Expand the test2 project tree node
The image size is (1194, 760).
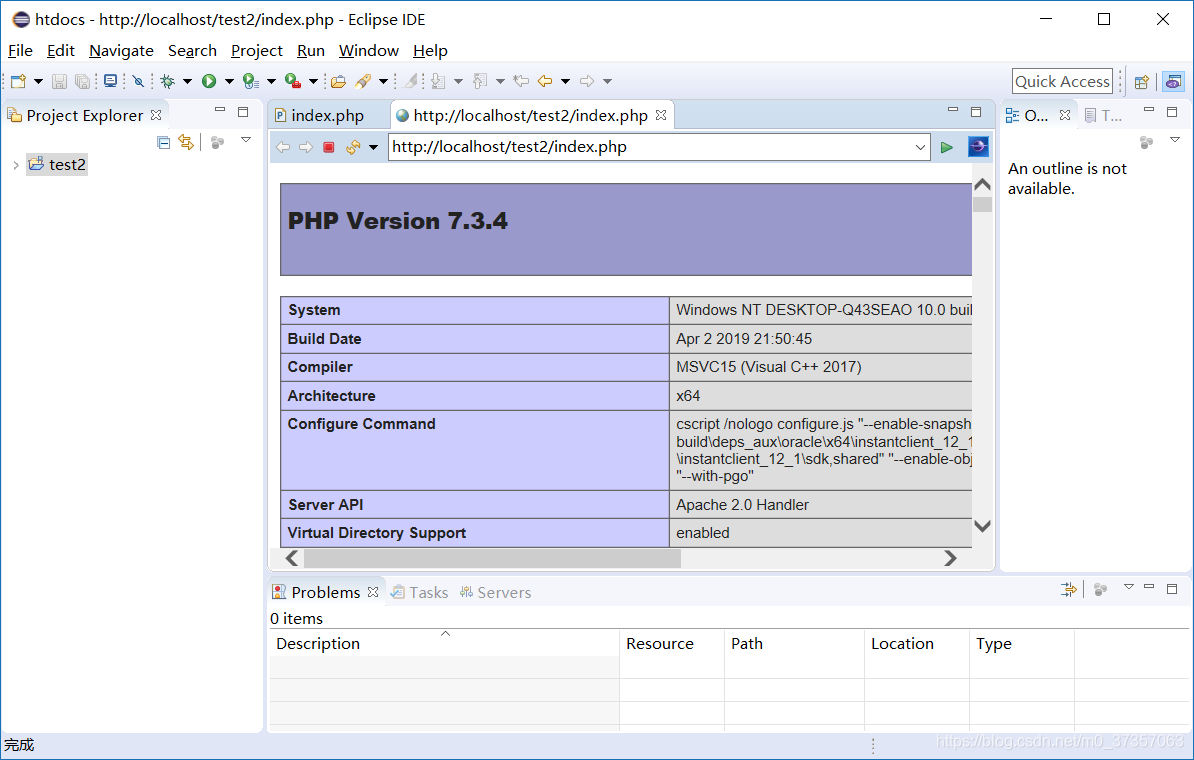(x=15, y=164)
